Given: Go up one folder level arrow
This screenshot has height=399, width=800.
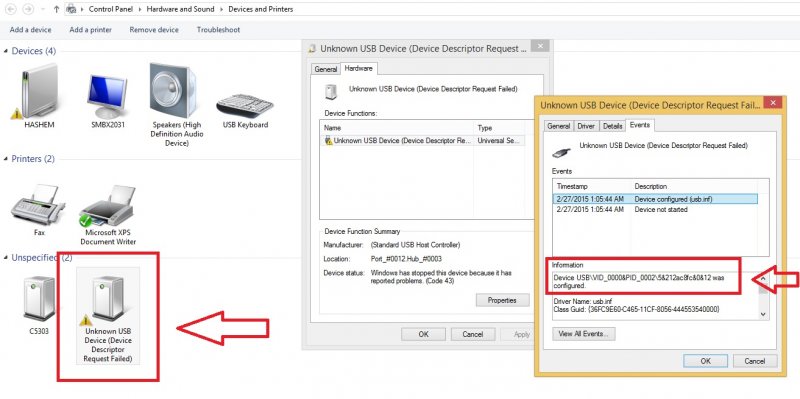Looking at the screenshot, I should tap(56, 9).
